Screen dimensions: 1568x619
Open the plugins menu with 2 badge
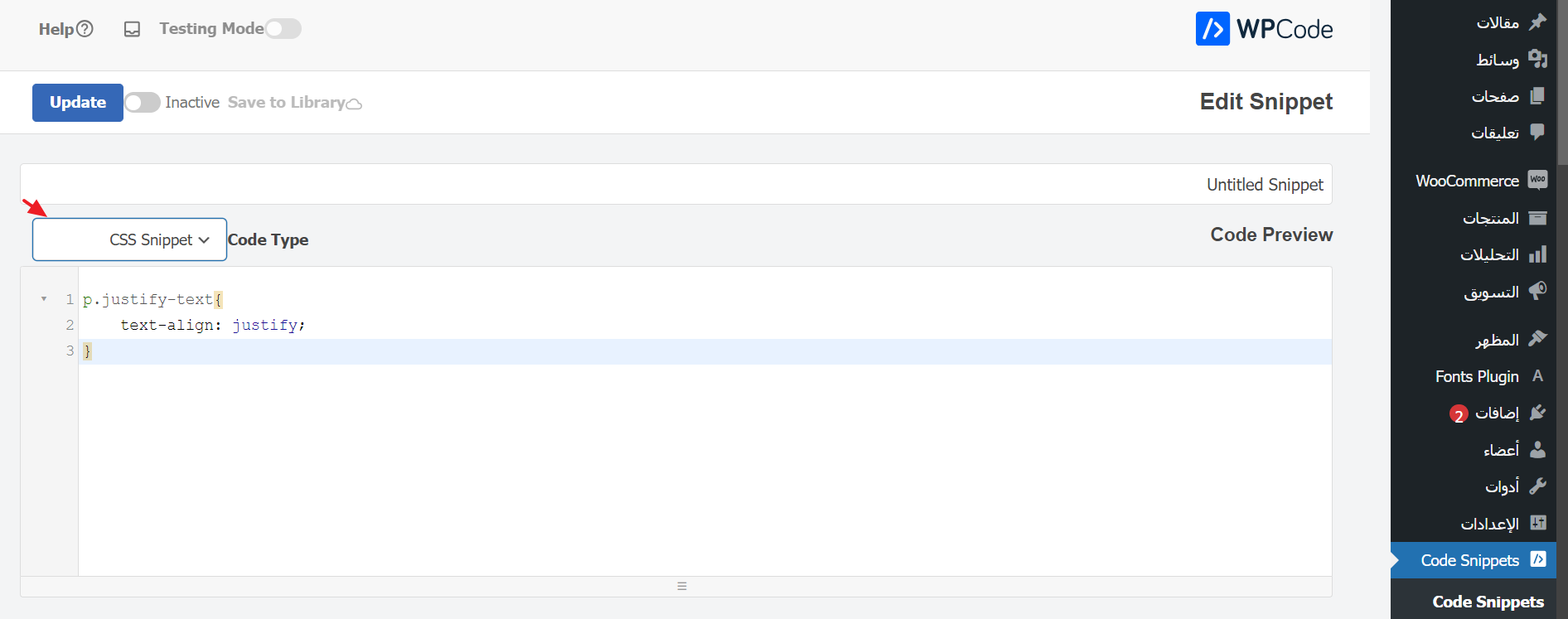(x=1497, y=413)
